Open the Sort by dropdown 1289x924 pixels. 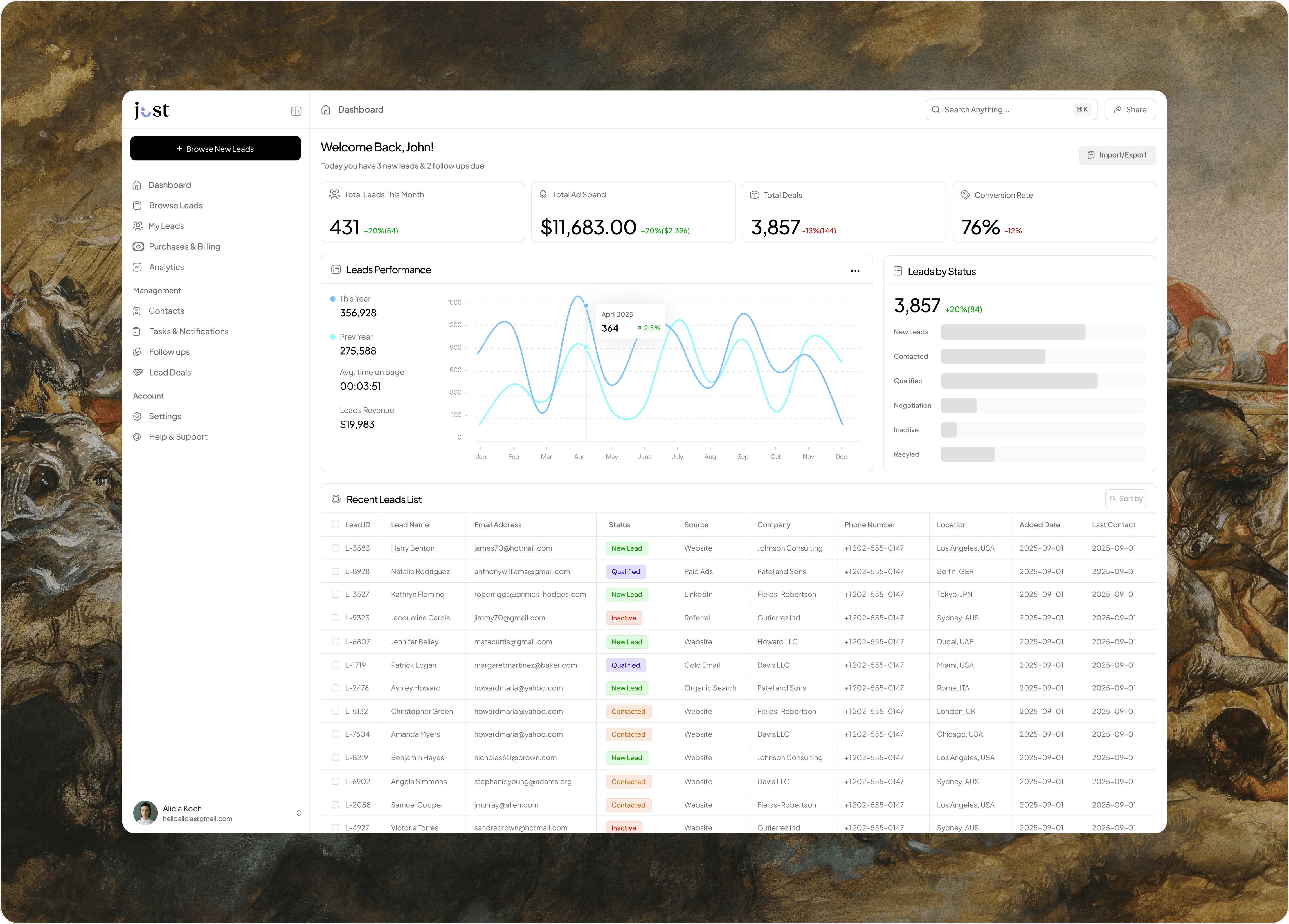[1125, 499]
